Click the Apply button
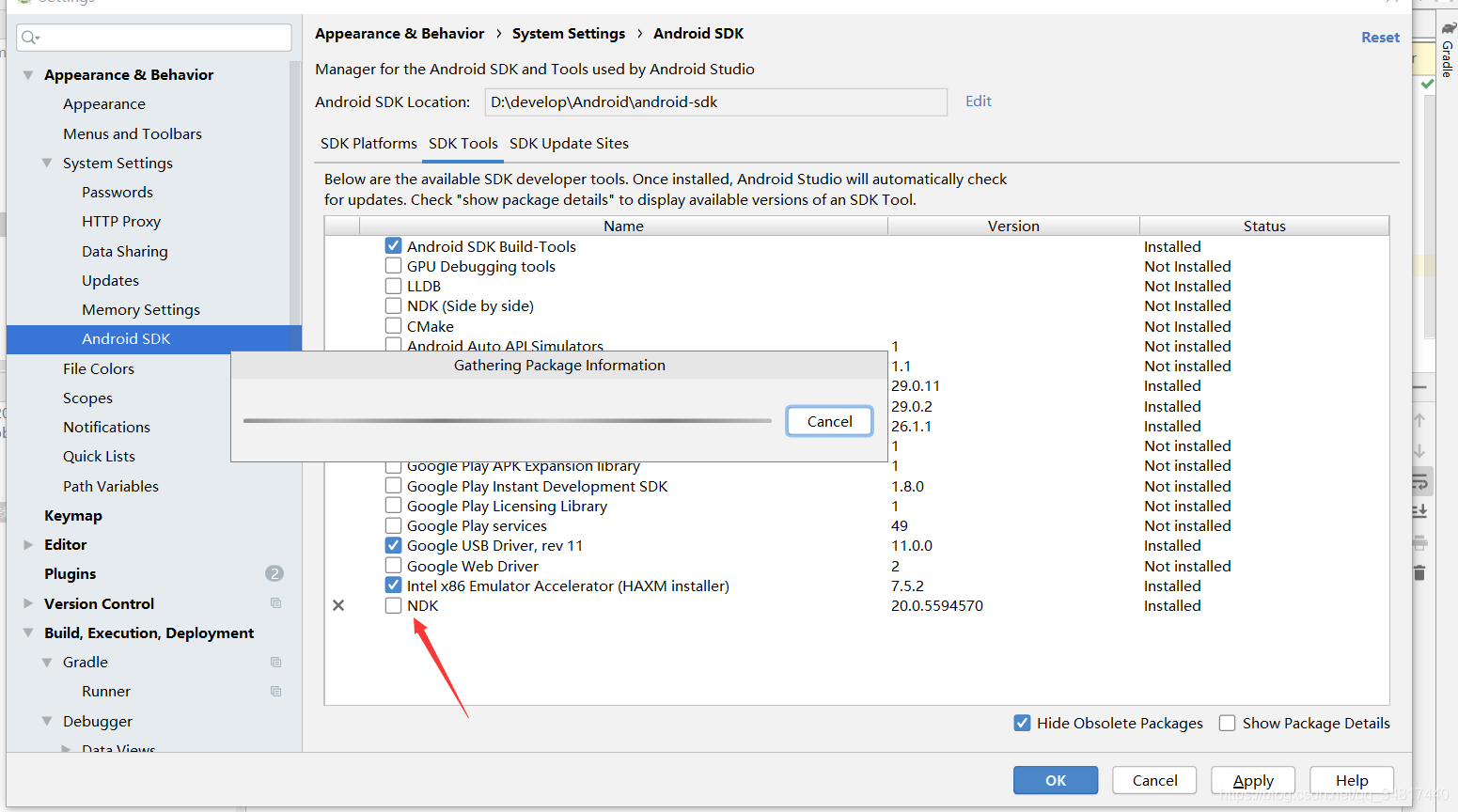The image size is (1458, 812). 1253,780
